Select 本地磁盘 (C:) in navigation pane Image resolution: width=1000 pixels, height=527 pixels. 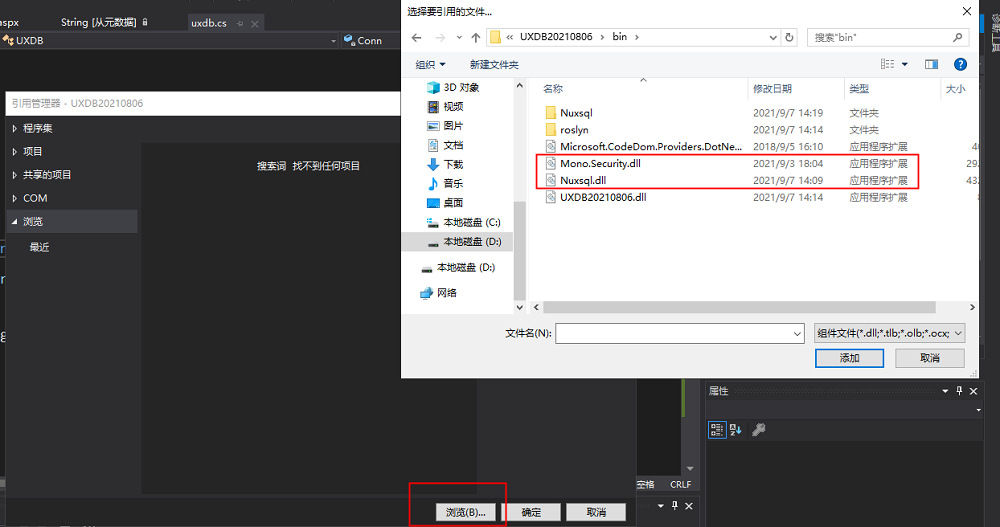tap(472, 222)
